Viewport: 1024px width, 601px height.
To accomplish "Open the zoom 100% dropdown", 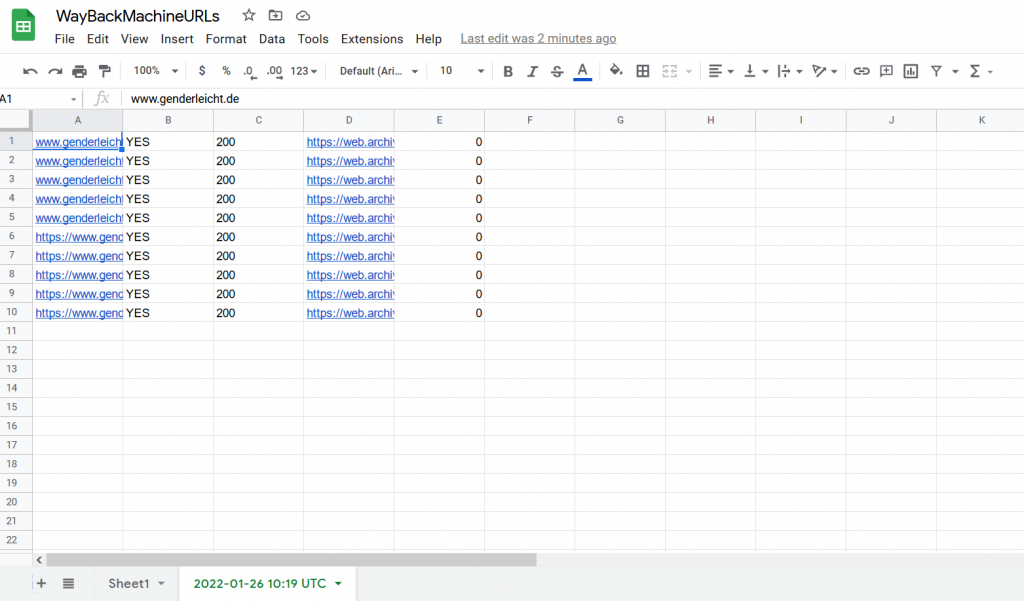I will click(x=156, y=71).
